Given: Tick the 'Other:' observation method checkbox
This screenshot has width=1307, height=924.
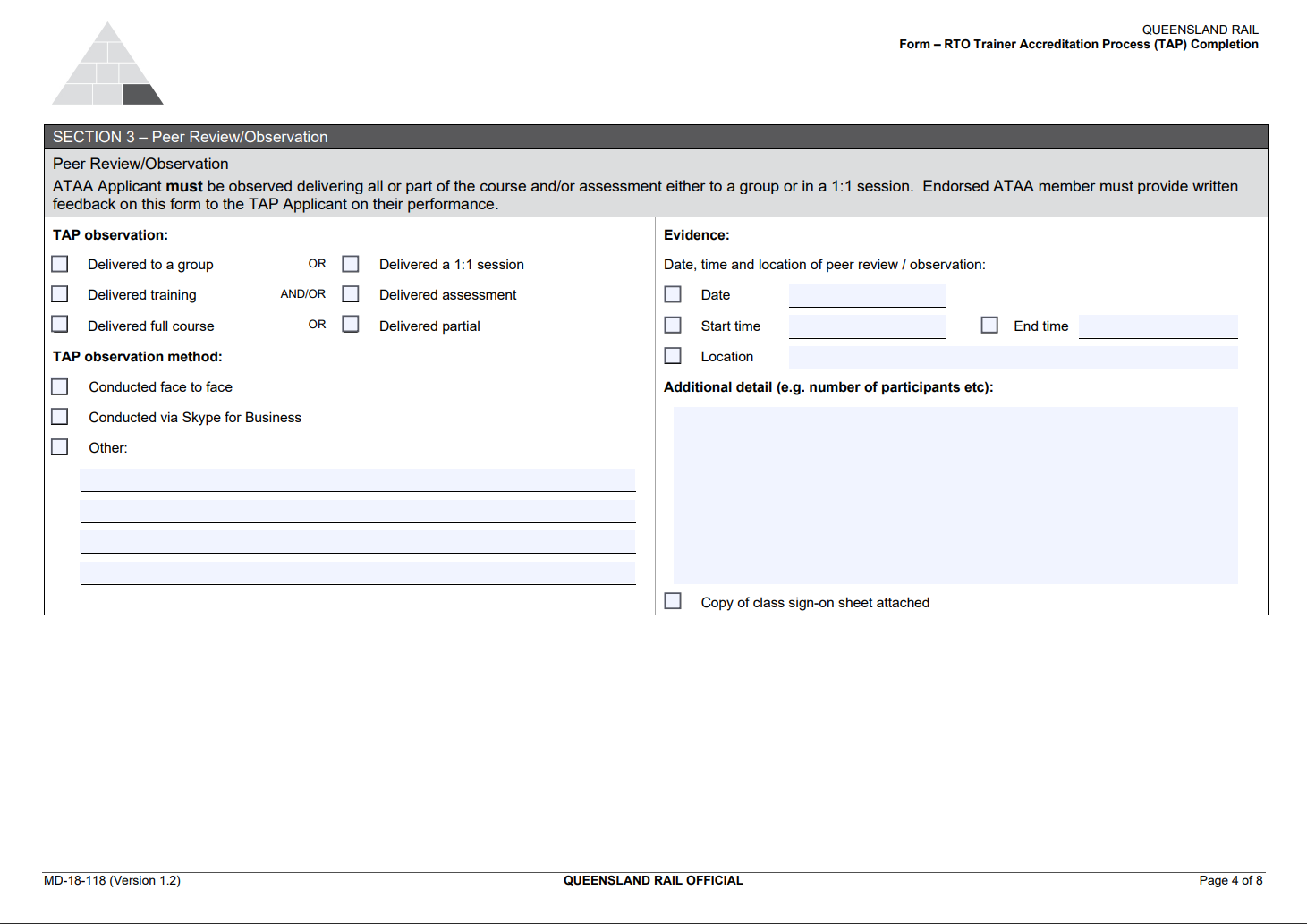Looking at the screenshot, I should 60,446.
